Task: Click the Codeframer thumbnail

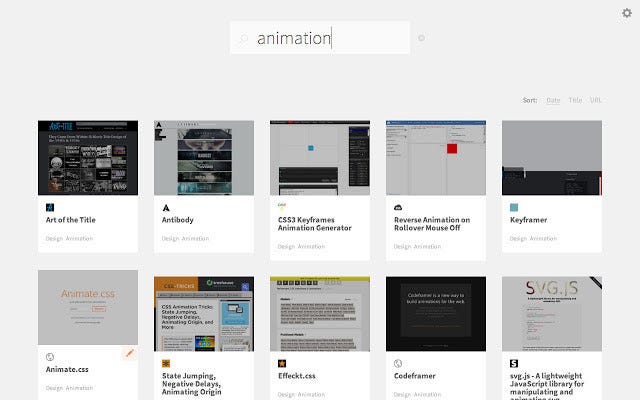Action: click(436, 314)
